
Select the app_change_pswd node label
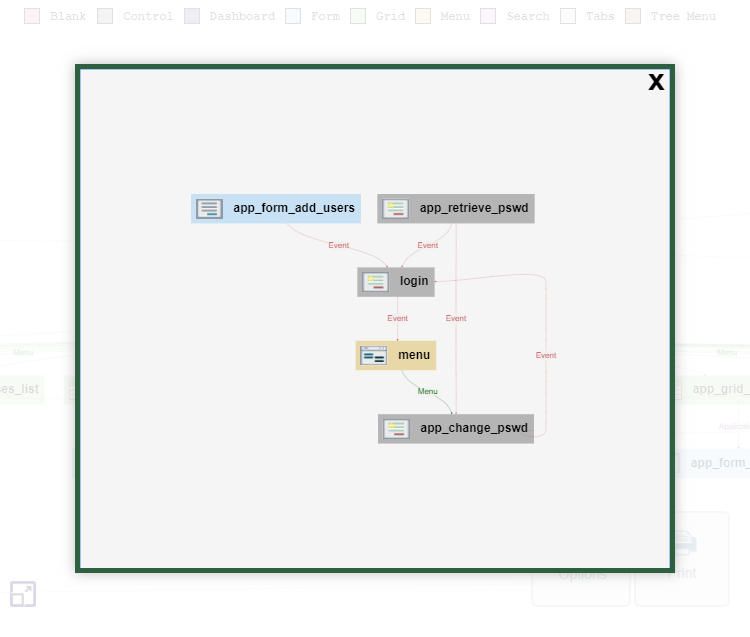click(473, 429)
